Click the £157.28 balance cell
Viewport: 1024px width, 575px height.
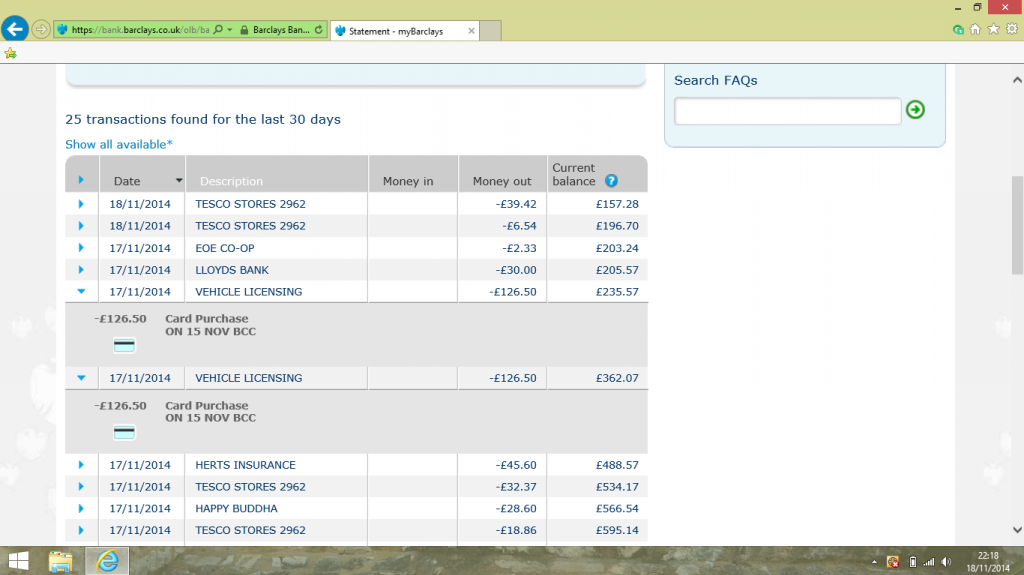click(x=617, y=204)
